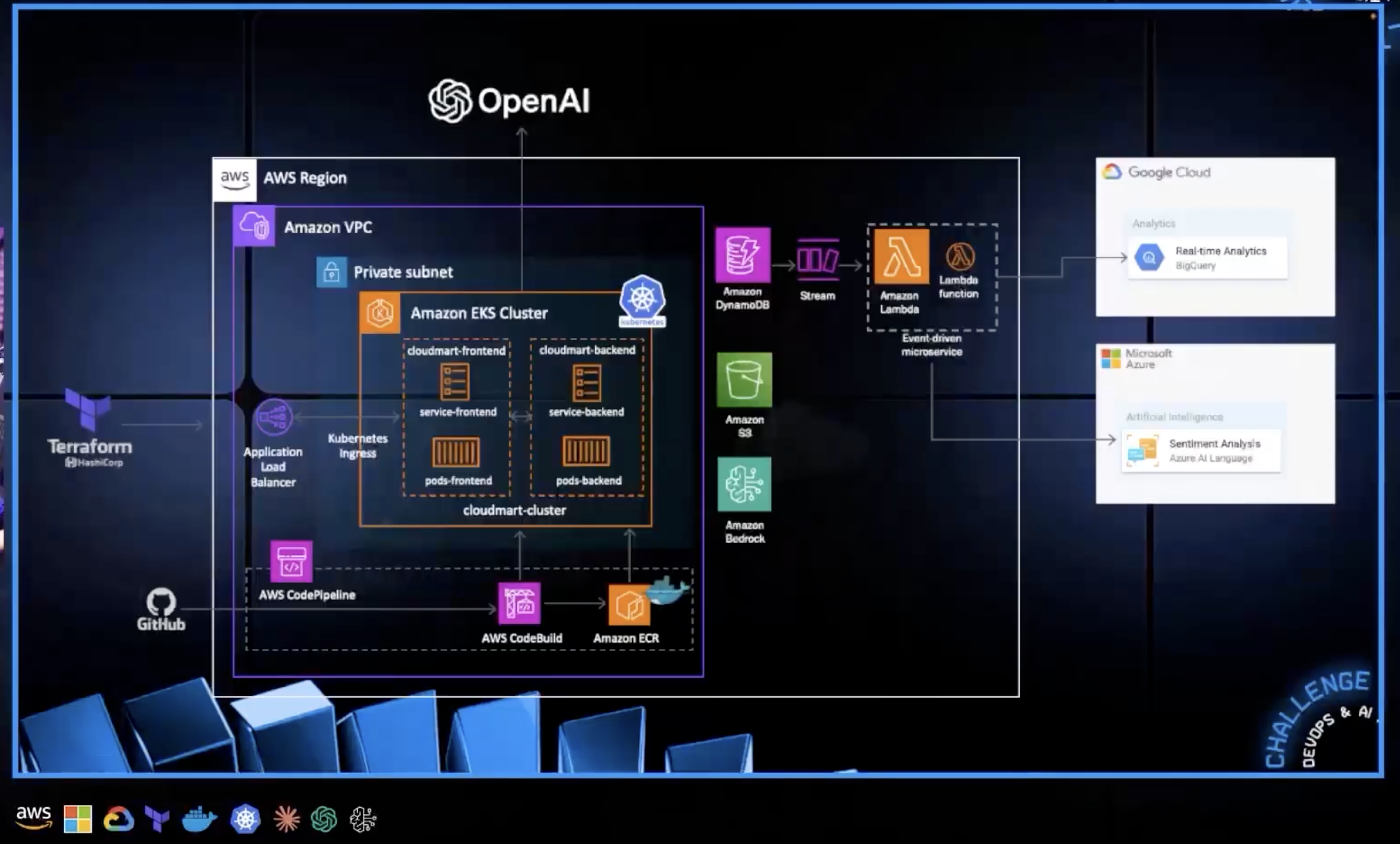Click the aws logo beside AWS Region

pyautogui.click(x=235, y=179)
